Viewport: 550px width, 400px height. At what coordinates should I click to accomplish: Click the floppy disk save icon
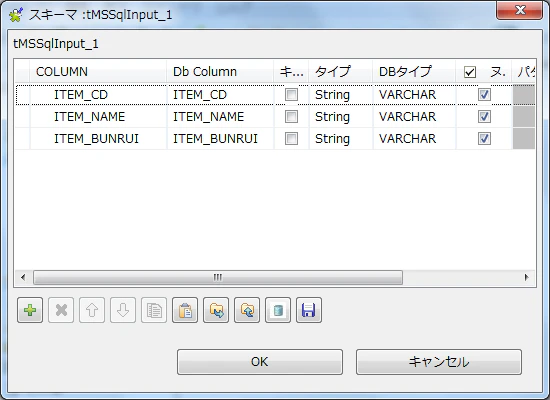[x=309, y=310]
